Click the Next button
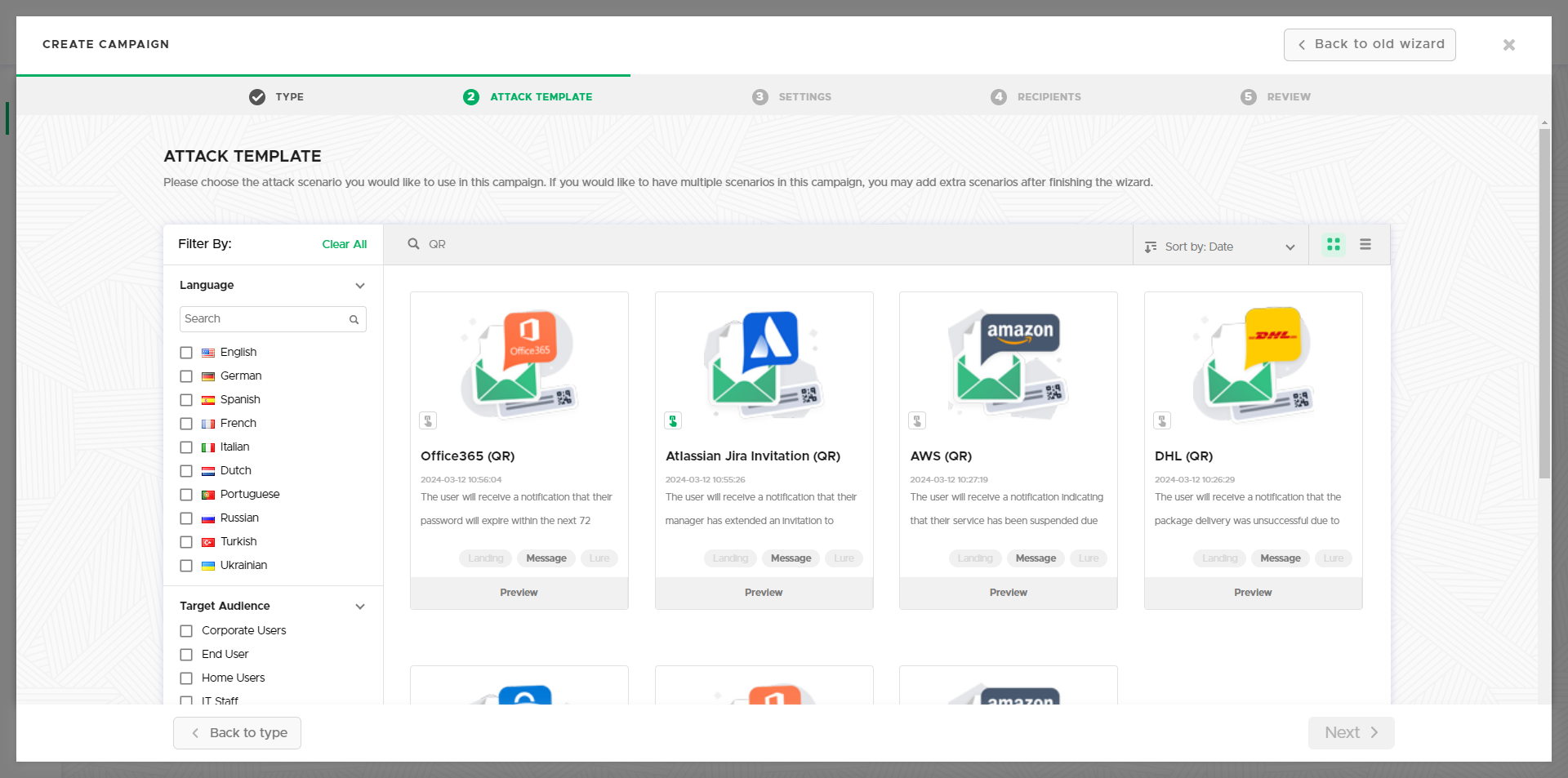1568x778 pixels. (x=1351, y=733)
